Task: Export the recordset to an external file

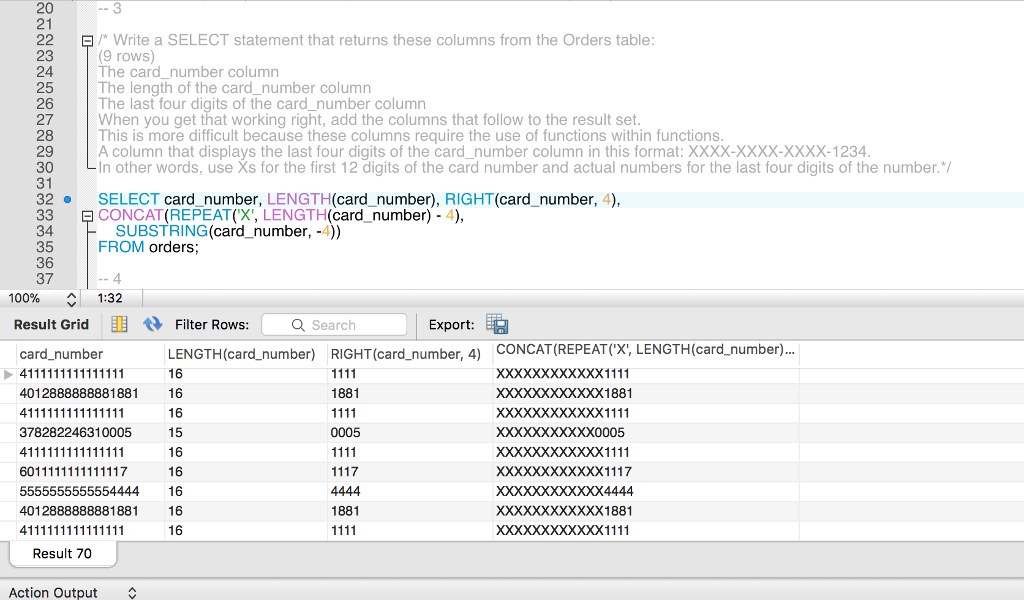Action: [497, 324]
